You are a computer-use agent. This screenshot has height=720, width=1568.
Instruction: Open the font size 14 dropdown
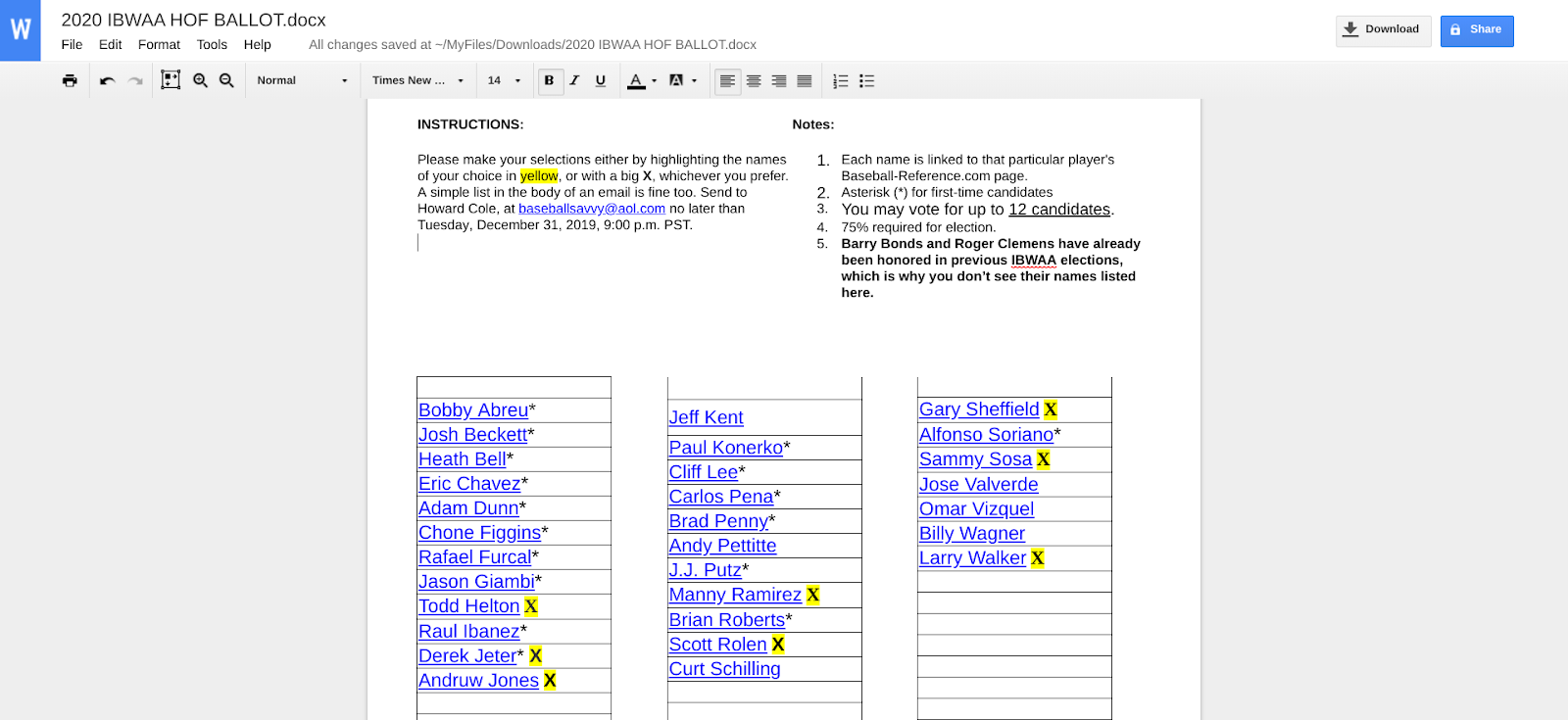[x=504, y=80]
